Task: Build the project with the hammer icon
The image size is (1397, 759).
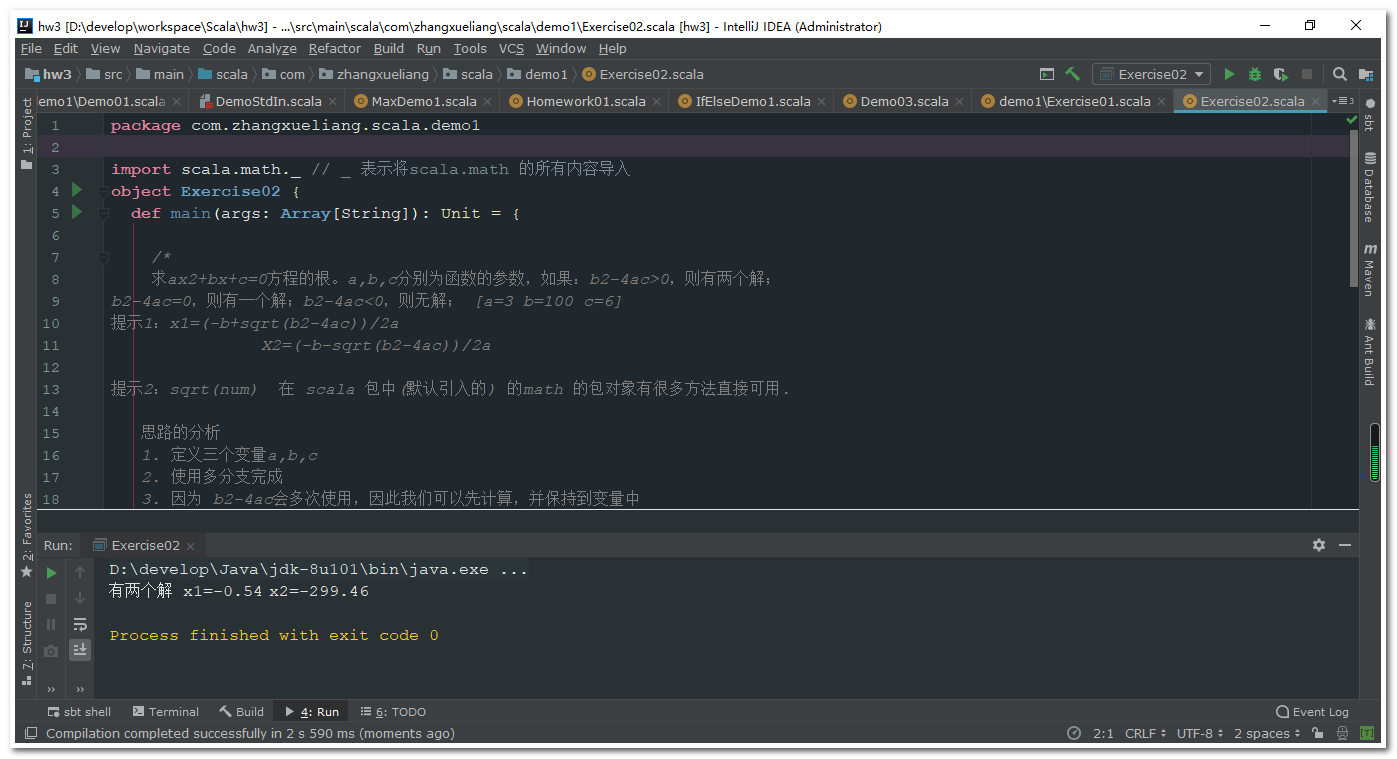Action: [x=1073, y=74]
